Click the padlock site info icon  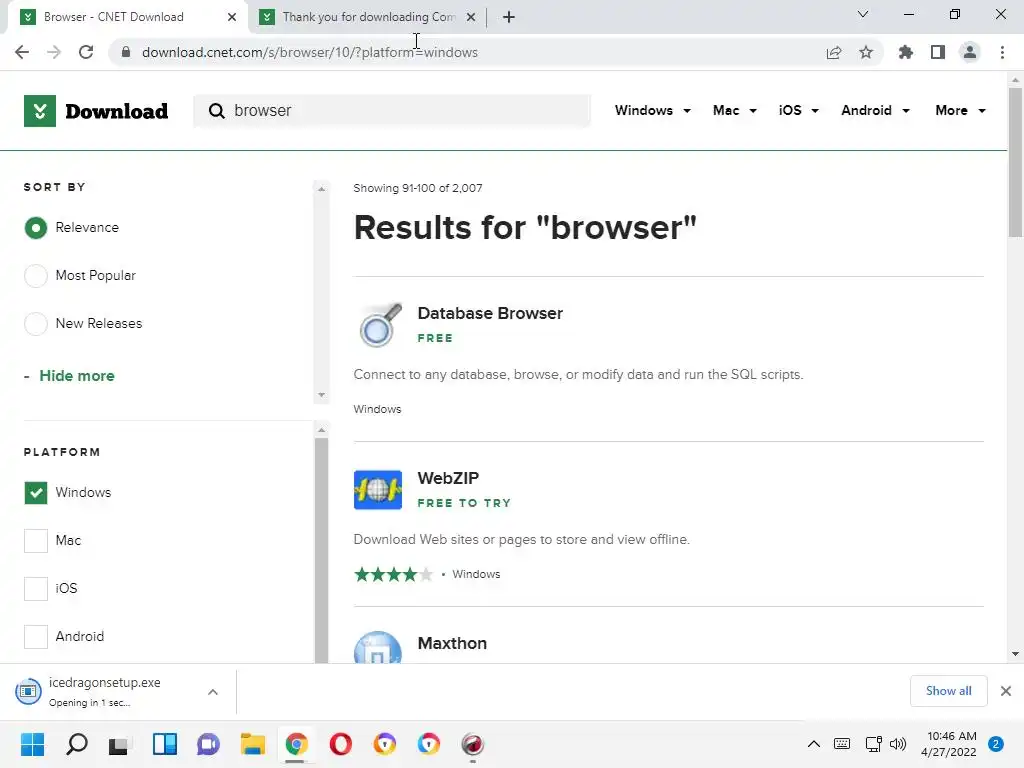(126, 52)
